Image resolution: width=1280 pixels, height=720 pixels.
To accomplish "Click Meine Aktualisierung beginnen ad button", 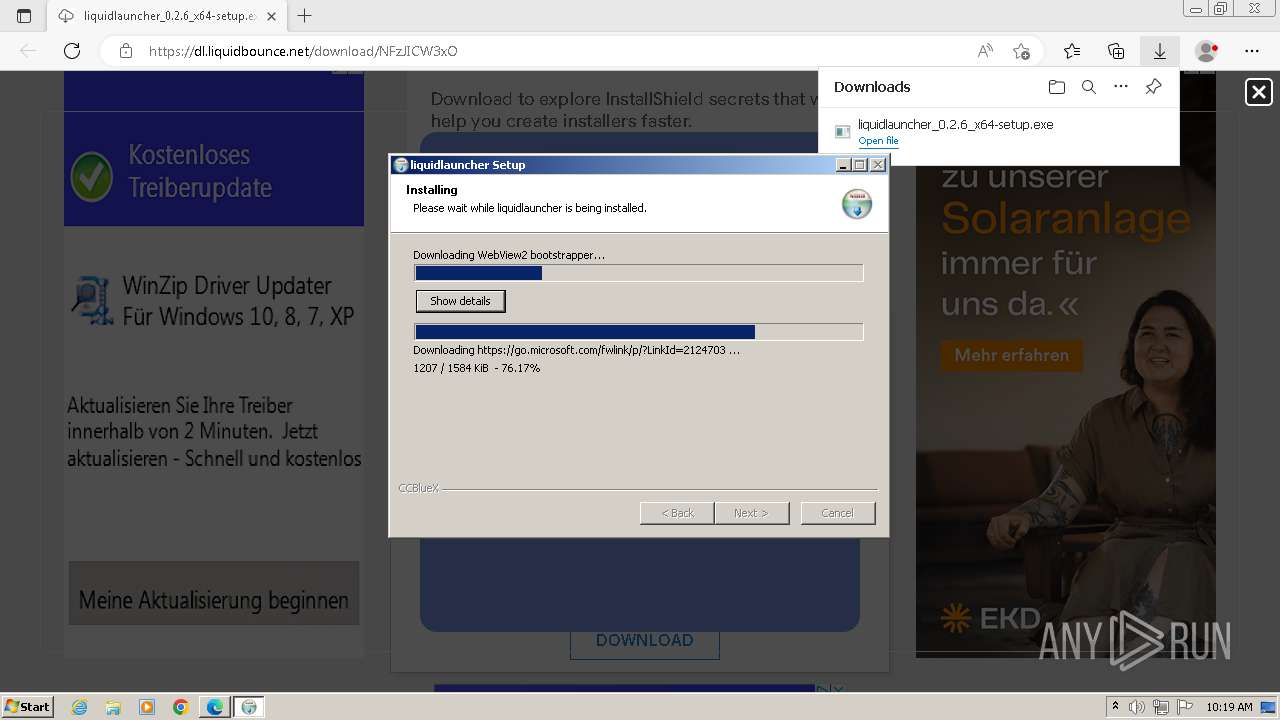I will pos(214,593).
